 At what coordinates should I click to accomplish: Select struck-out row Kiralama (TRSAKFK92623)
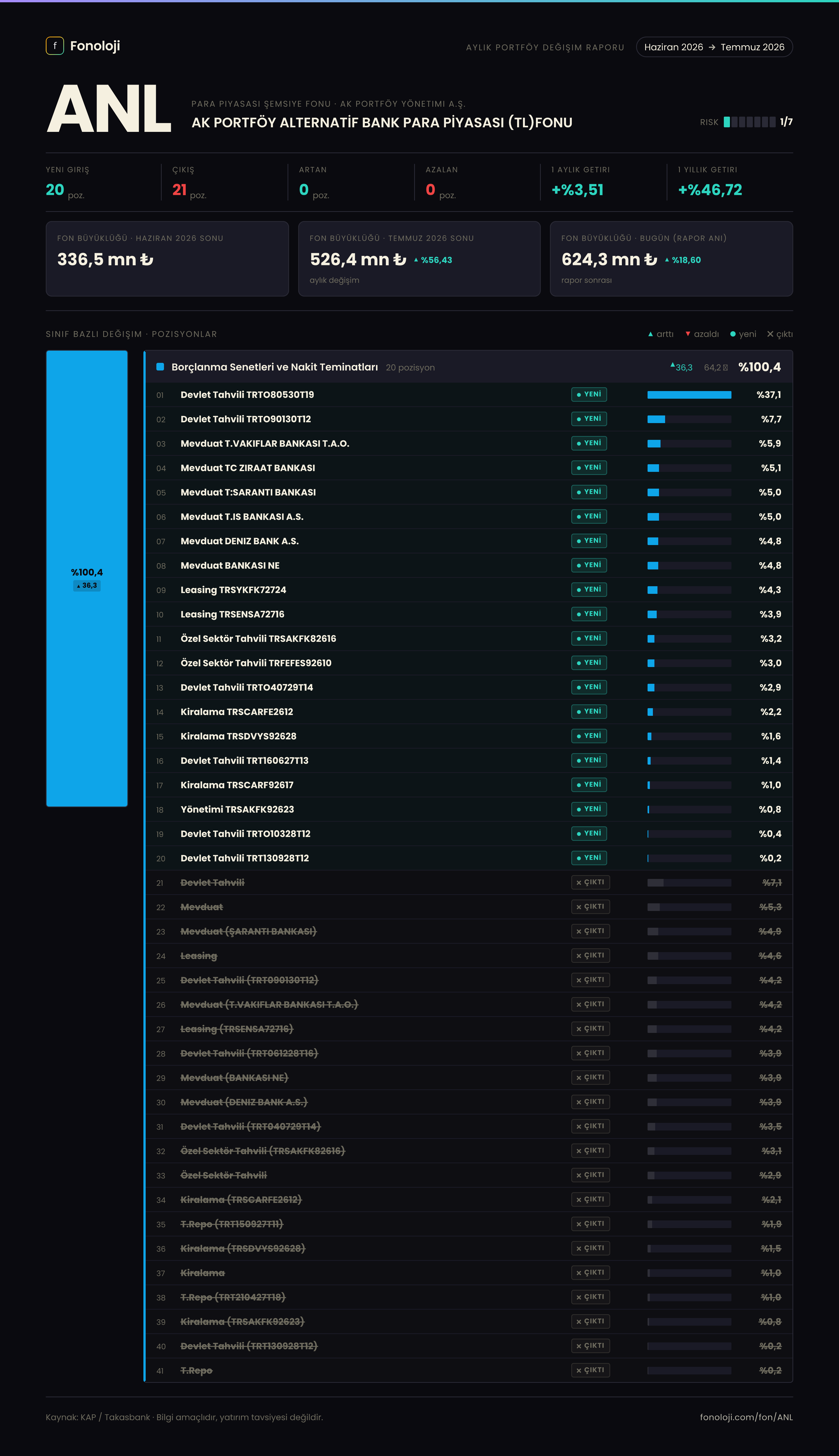469,1321
